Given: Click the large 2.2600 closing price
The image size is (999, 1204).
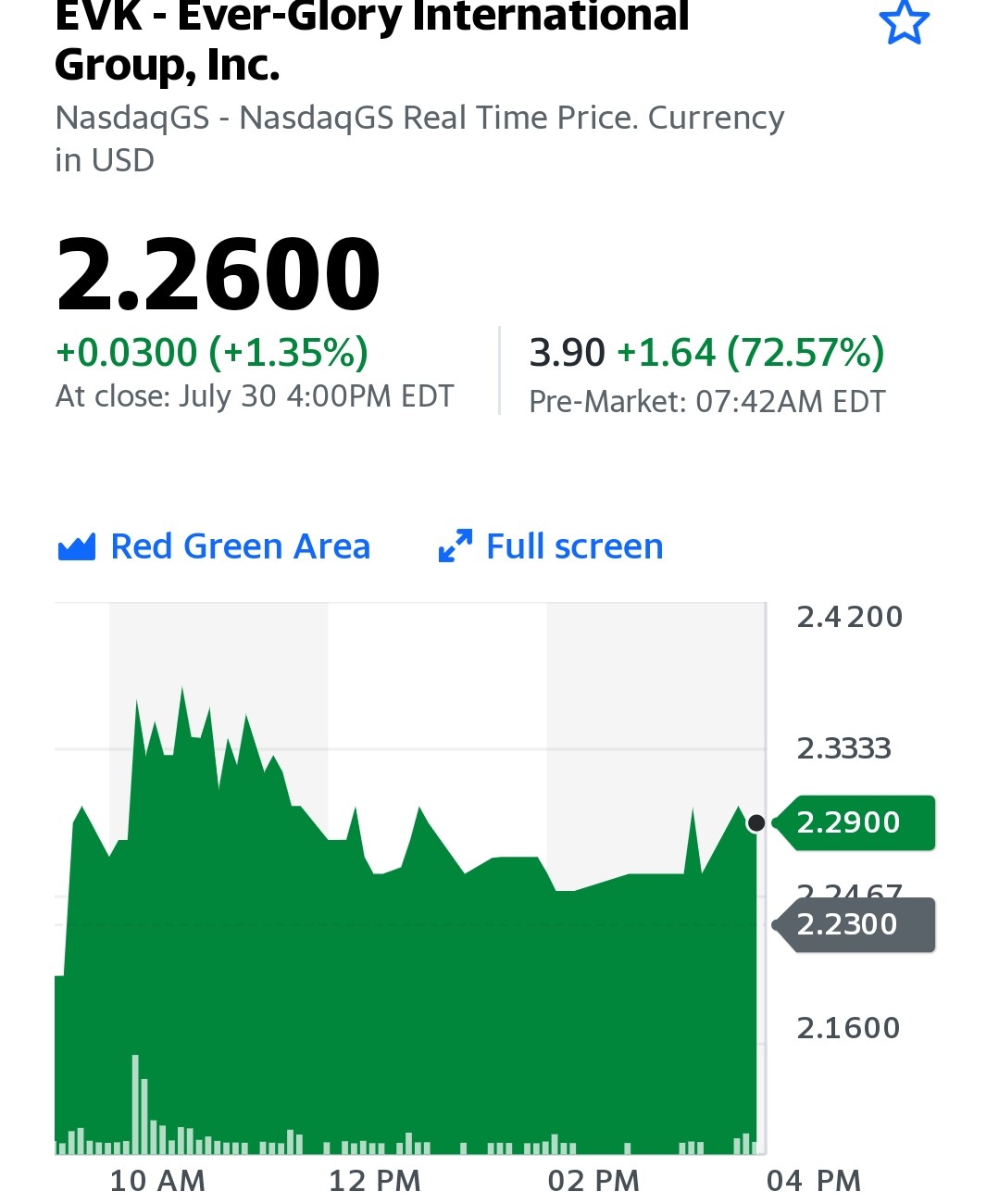Looking at the screenshot, I should click(219, 274).
